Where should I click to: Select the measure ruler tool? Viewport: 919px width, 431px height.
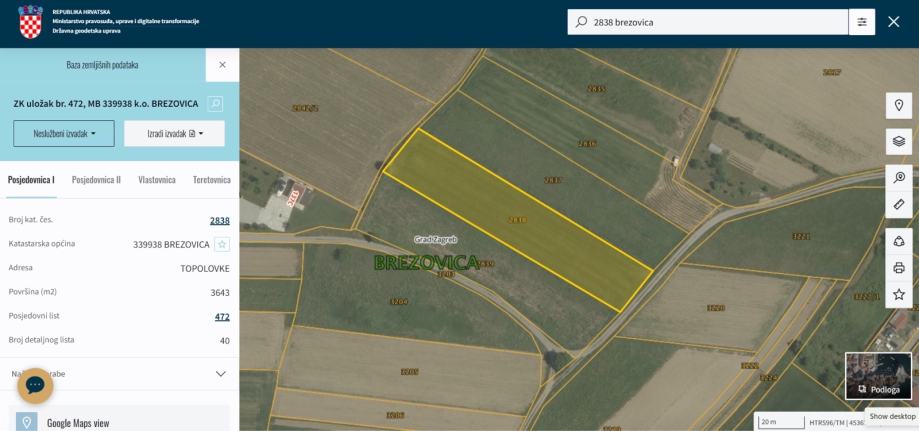898,205
